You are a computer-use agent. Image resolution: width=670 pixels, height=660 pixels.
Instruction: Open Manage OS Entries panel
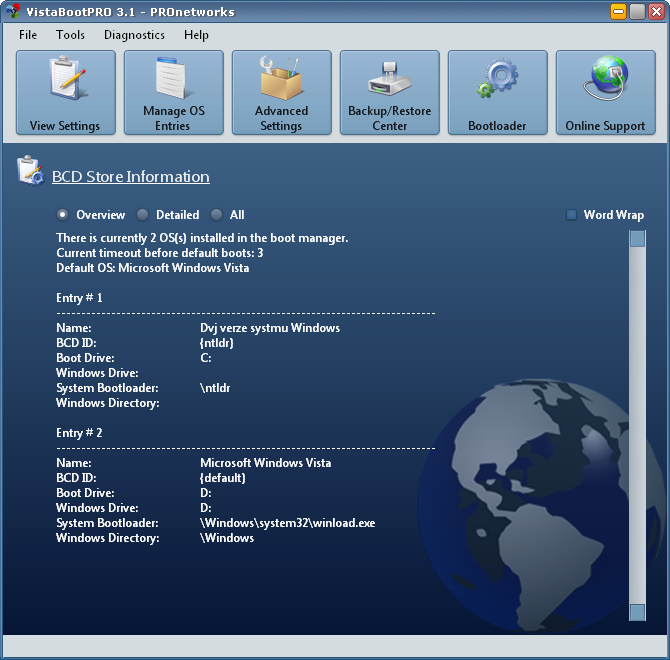point(174,92)
